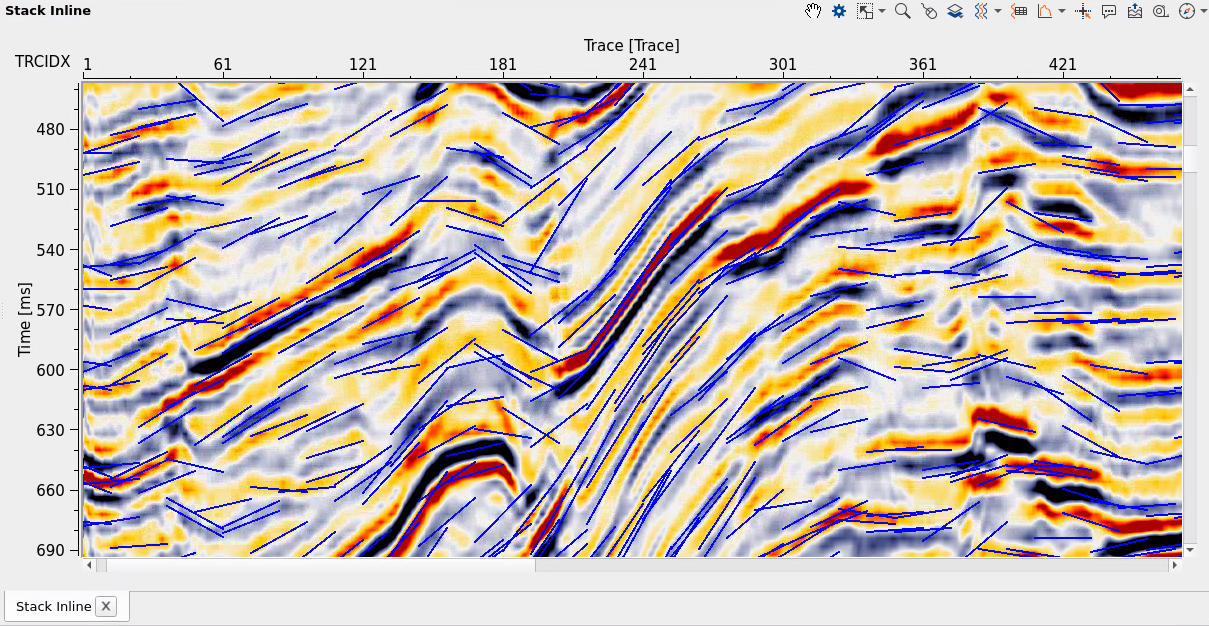Click the Time [ms] axis title

[x=26, y=318]
